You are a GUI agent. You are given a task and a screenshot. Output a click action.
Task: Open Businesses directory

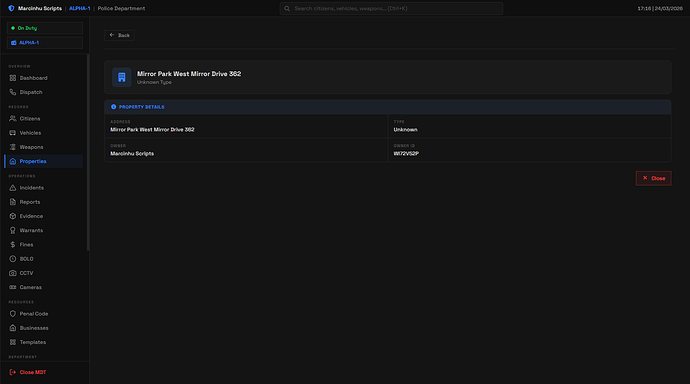44,328
